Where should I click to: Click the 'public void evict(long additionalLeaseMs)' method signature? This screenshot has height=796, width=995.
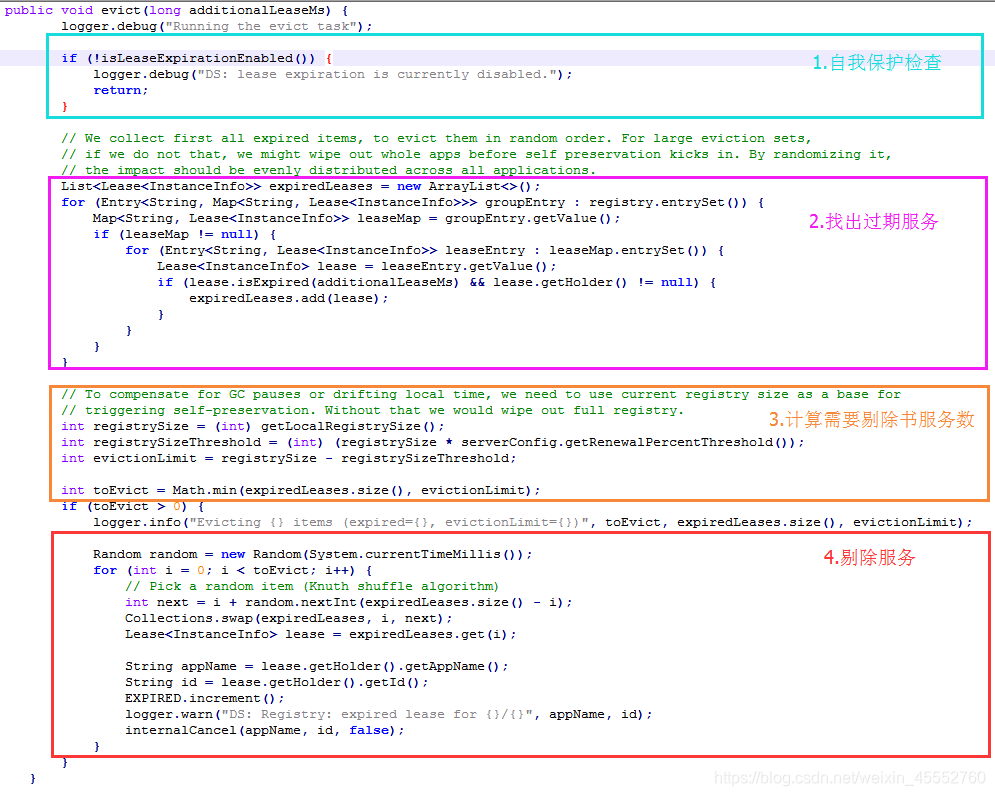point(176,10)
